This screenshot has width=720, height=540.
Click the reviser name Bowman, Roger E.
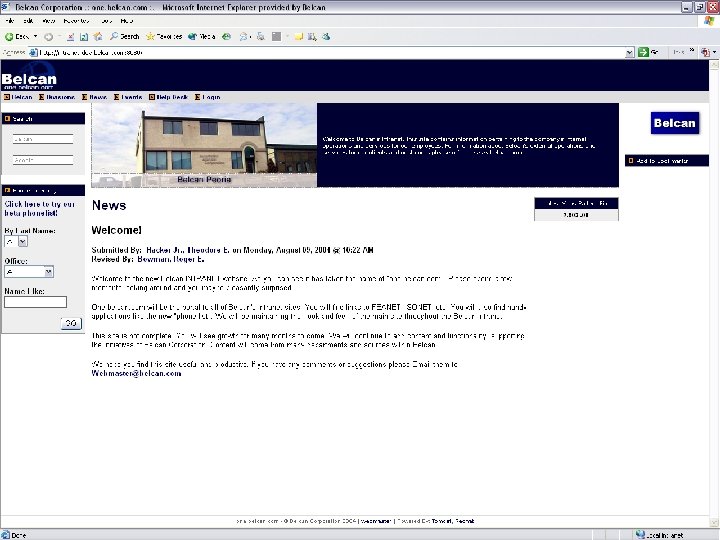coord(171,259)
